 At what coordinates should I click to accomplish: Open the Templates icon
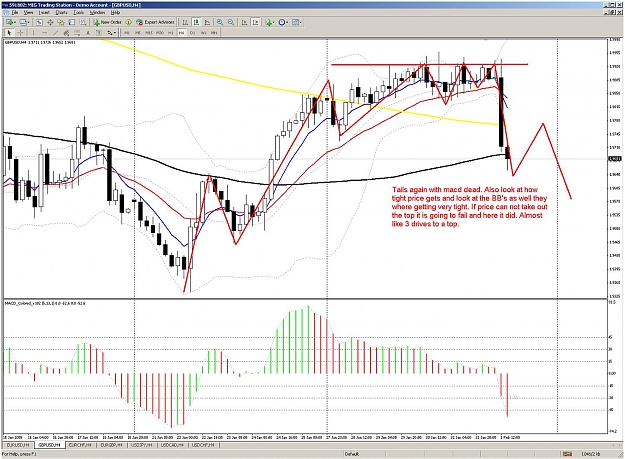(295, 22)
